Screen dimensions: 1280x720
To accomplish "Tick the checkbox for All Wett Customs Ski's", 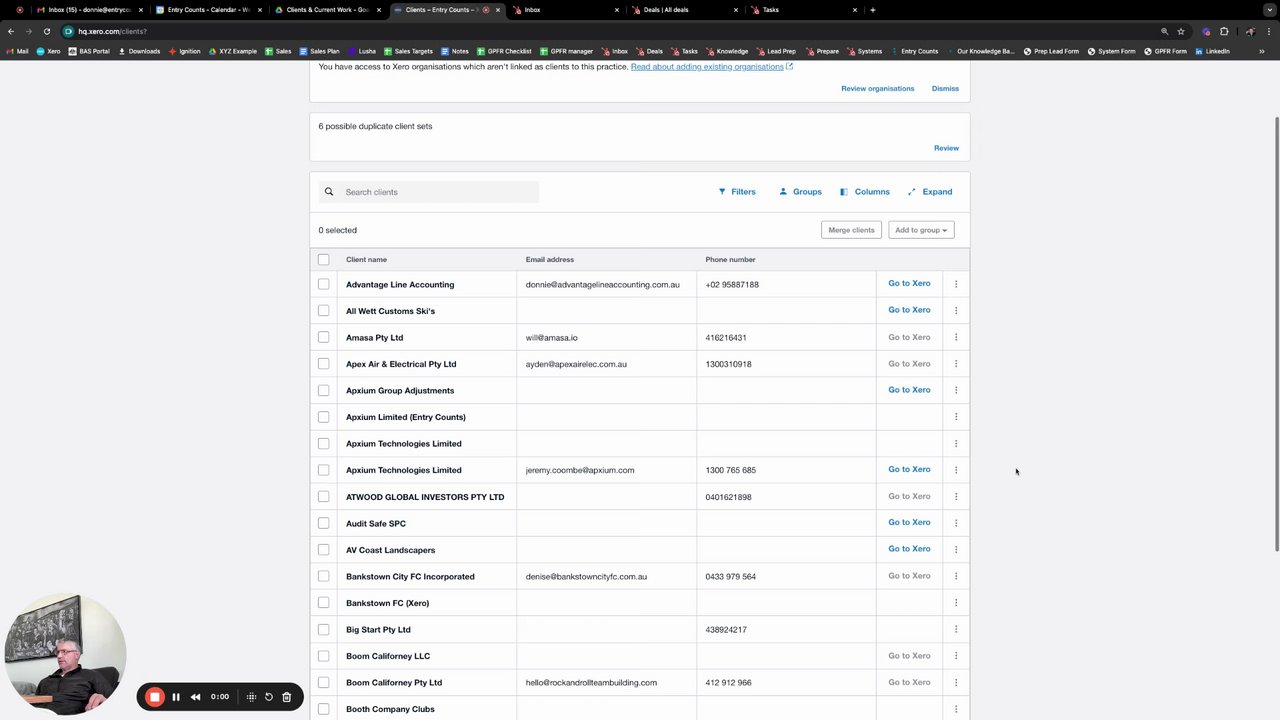I will [x=323, y=311].
